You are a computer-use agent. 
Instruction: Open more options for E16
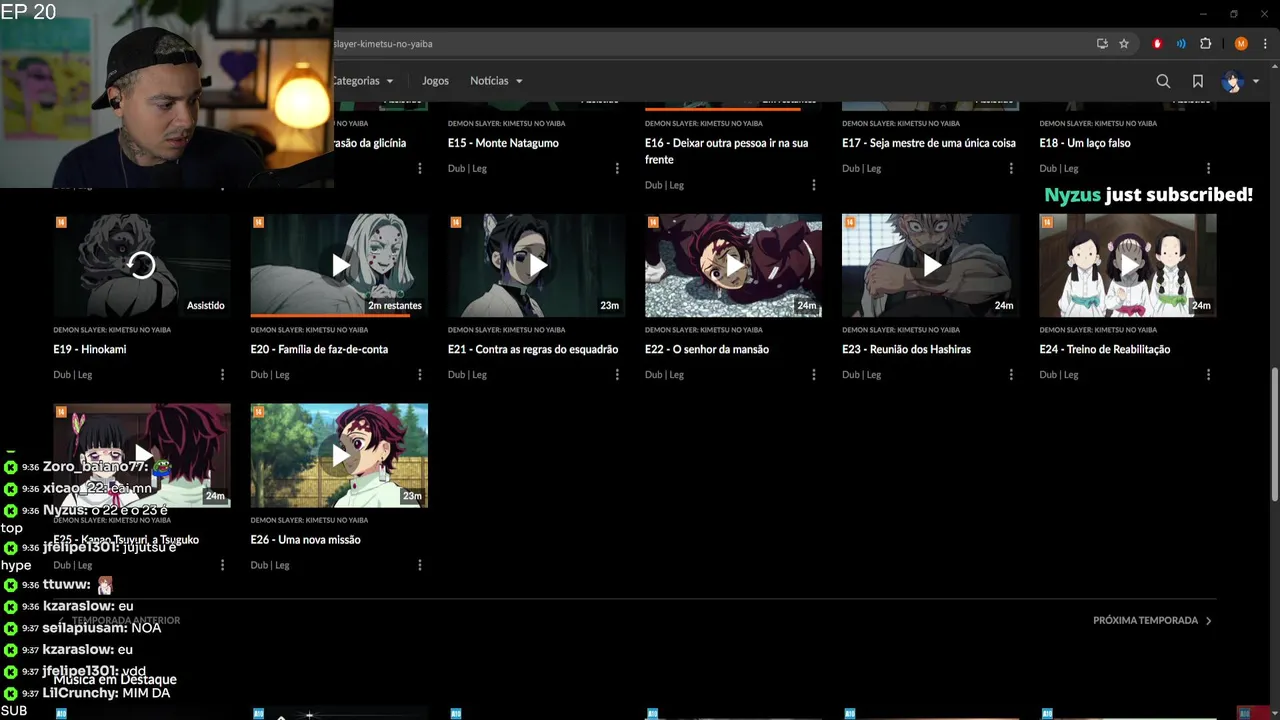[x=813, y=185]
